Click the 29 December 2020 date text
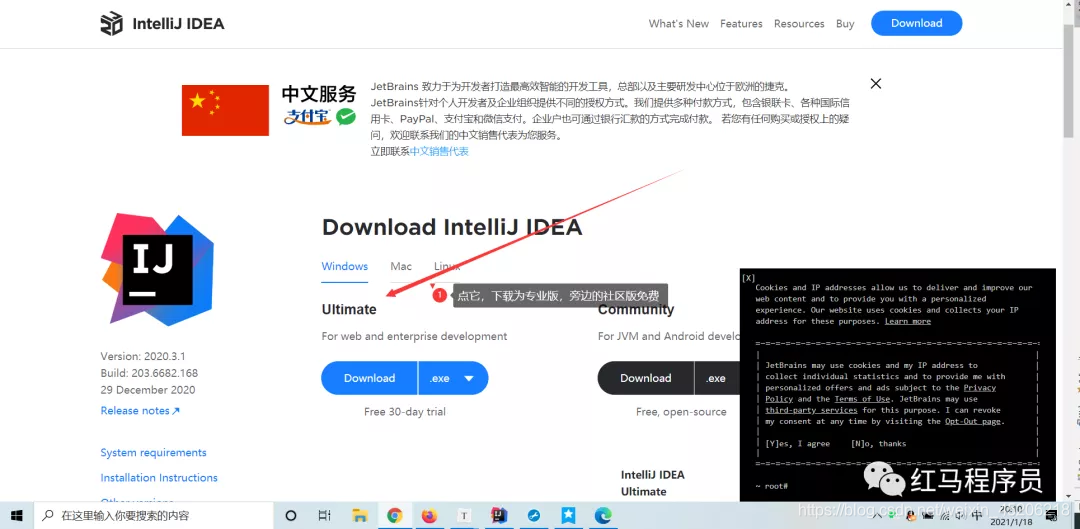 tap(148, 389)
